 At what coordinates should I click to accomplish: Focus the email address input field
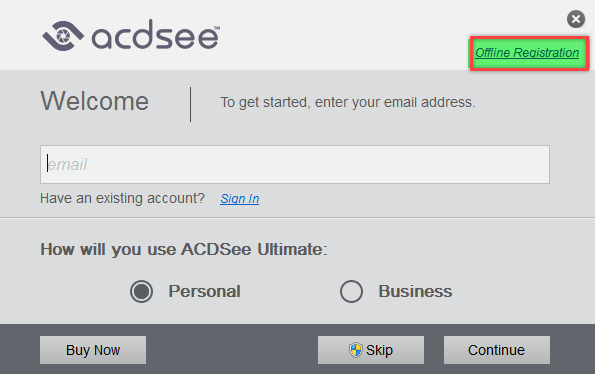click(x=295, y=164)
